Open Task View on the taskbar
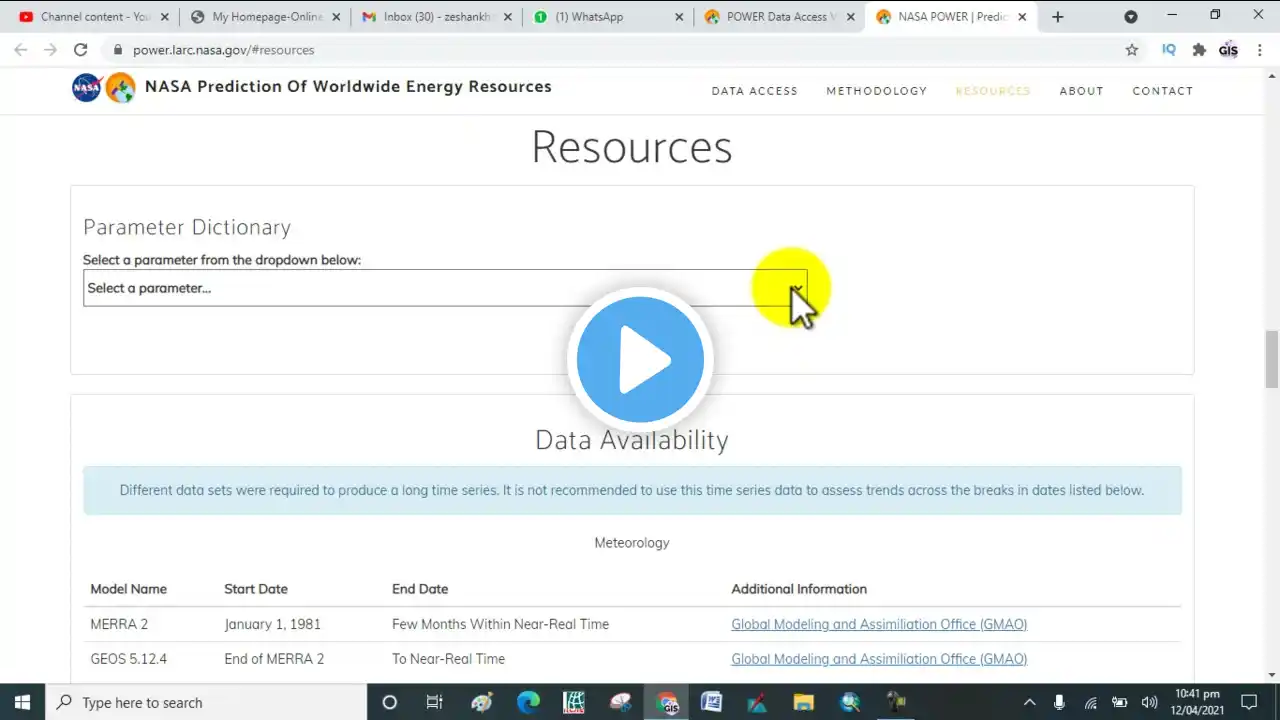 [435, 702]
